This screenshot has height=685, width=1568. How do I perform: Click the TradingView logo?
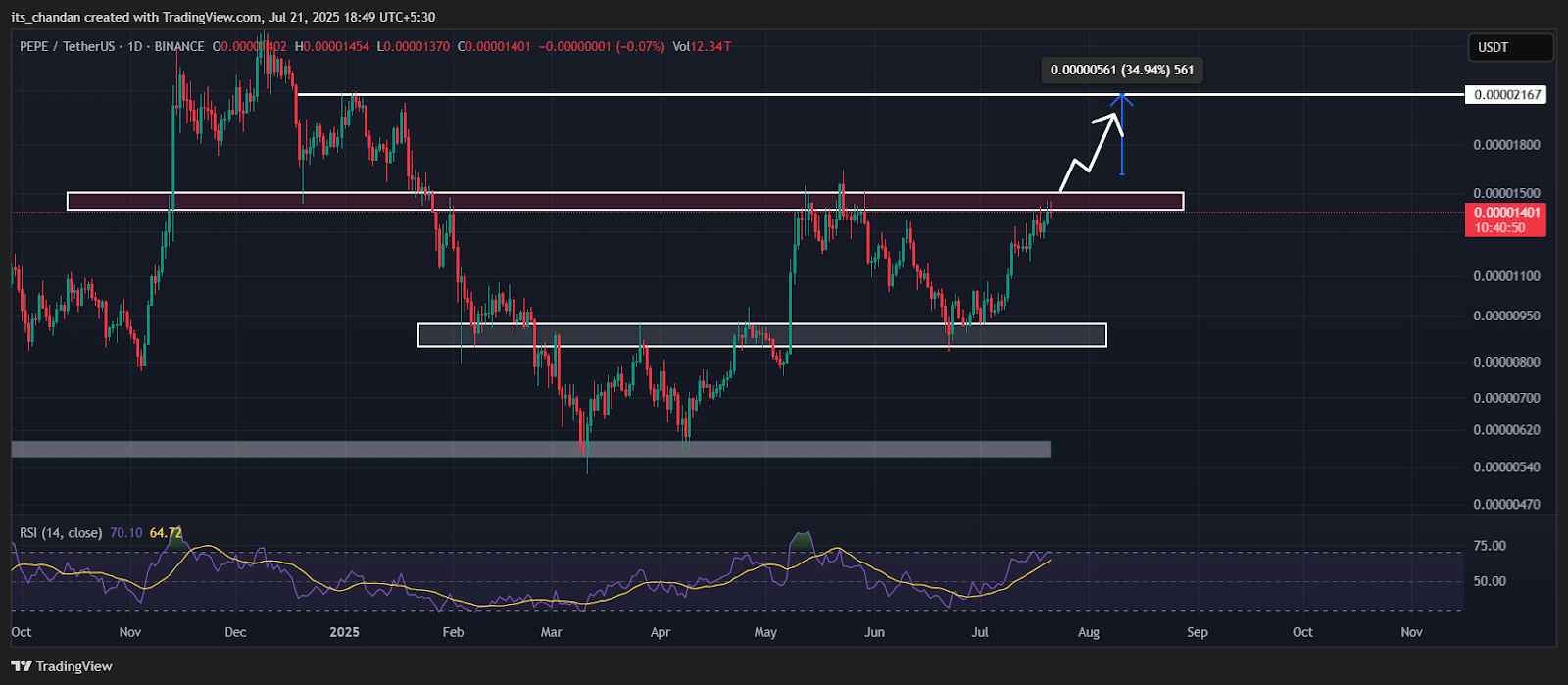[x=63, y=666]
